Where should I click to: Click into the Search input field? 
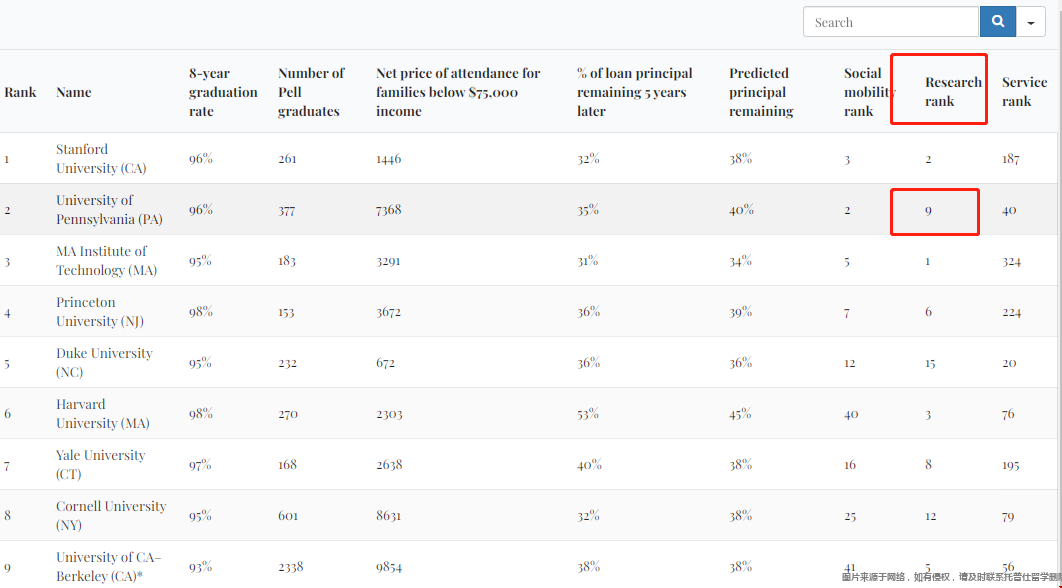890,22
